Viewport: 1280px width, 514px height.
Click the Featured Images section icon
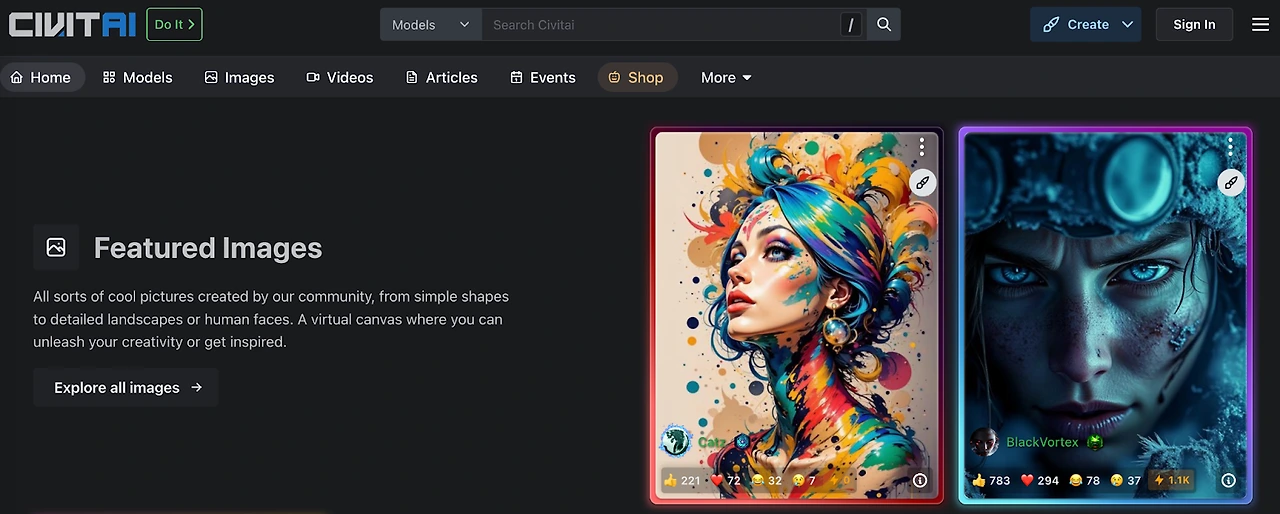click(x=56, y=247)
